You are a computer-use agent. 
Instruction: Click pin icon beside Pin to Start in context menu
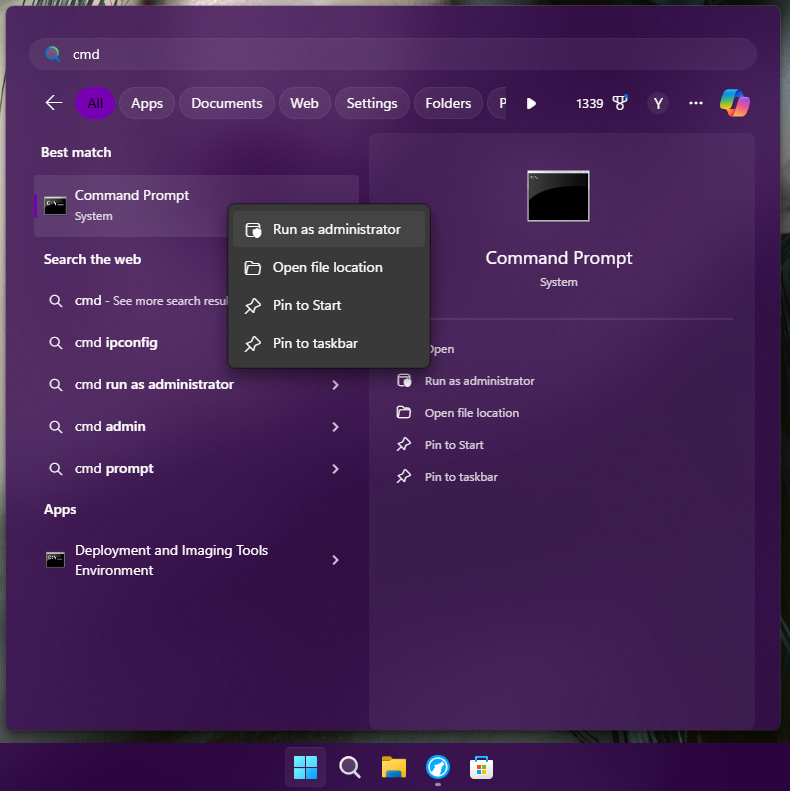(253, 306)
